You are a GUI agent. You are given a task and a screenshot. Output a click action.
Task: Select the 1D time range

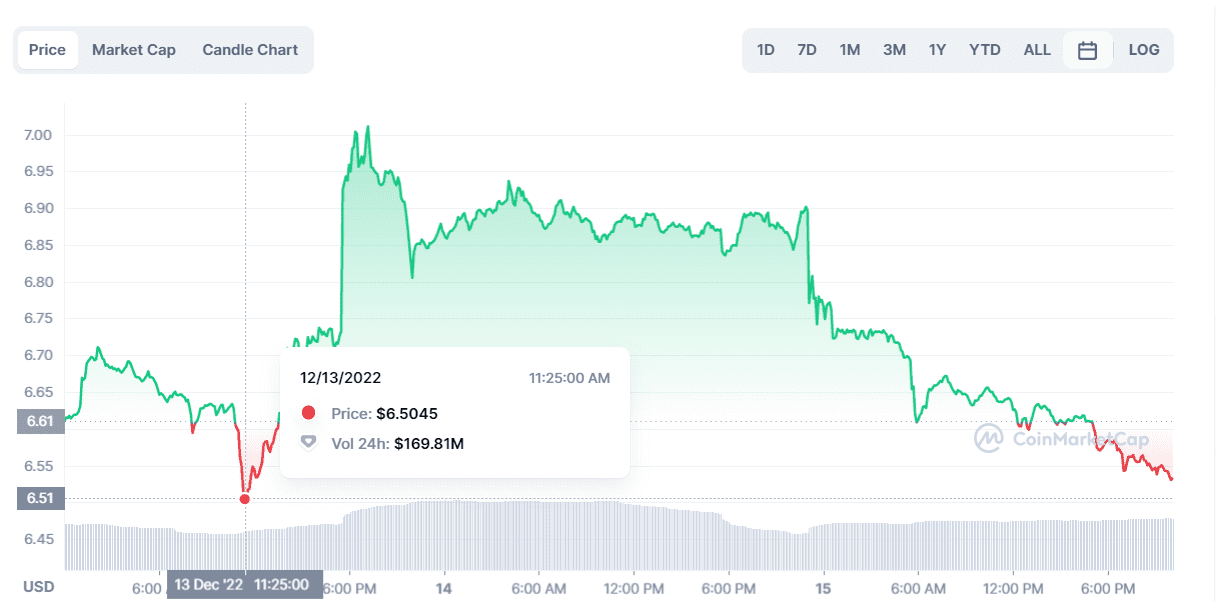(x=765, y=49)
